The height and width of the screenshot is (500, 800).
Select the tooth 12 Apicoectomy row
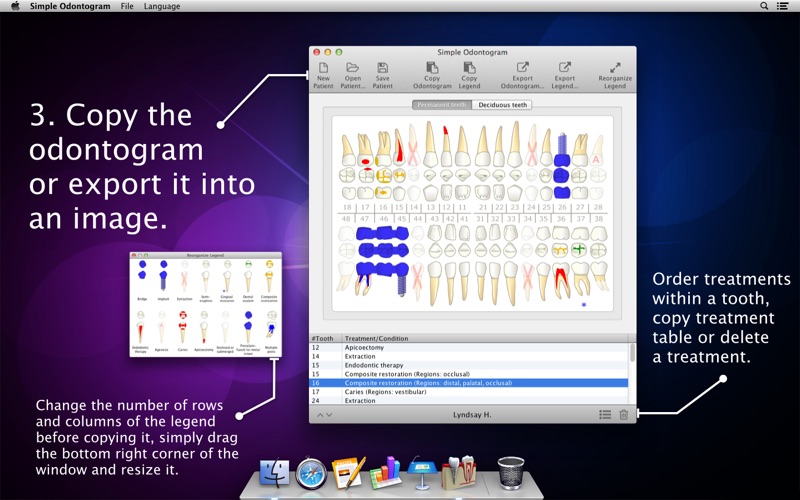click(x=469, y=347)
